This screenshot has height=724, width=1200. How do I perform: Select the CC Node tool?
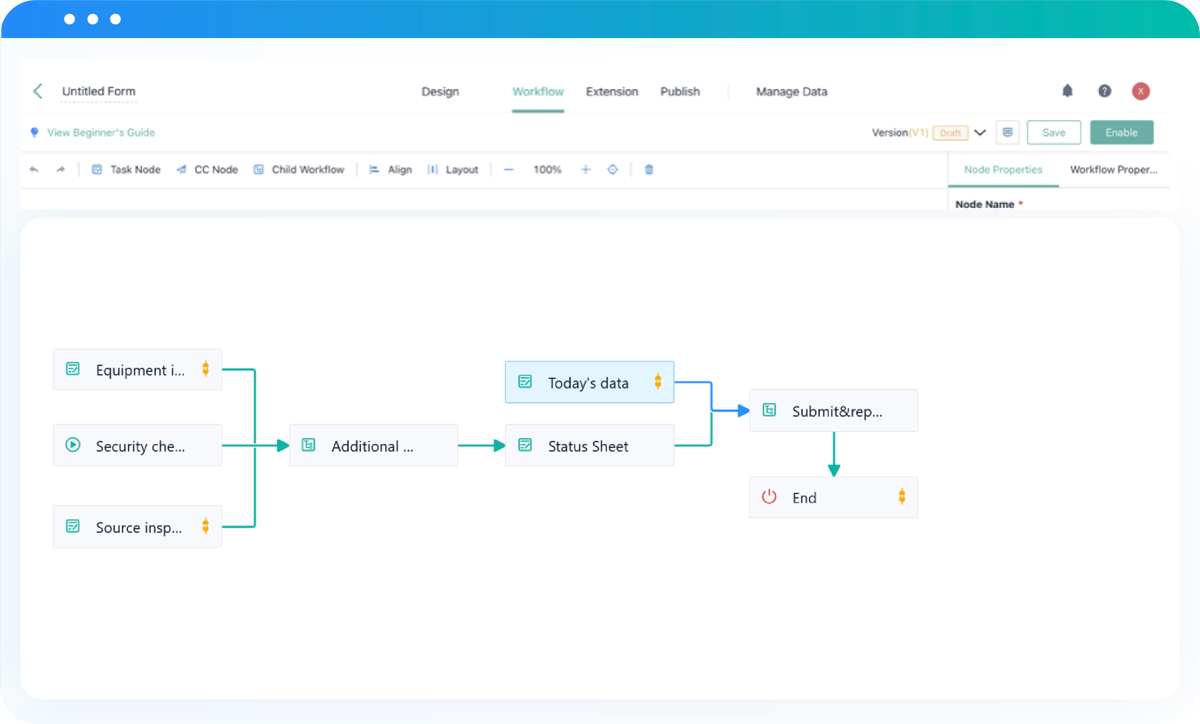coord(207,169)
